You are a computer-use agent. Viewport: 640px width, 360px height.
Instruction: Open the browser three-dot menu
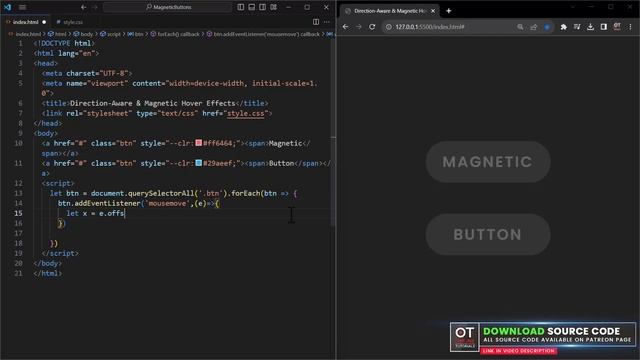[630, 27]
